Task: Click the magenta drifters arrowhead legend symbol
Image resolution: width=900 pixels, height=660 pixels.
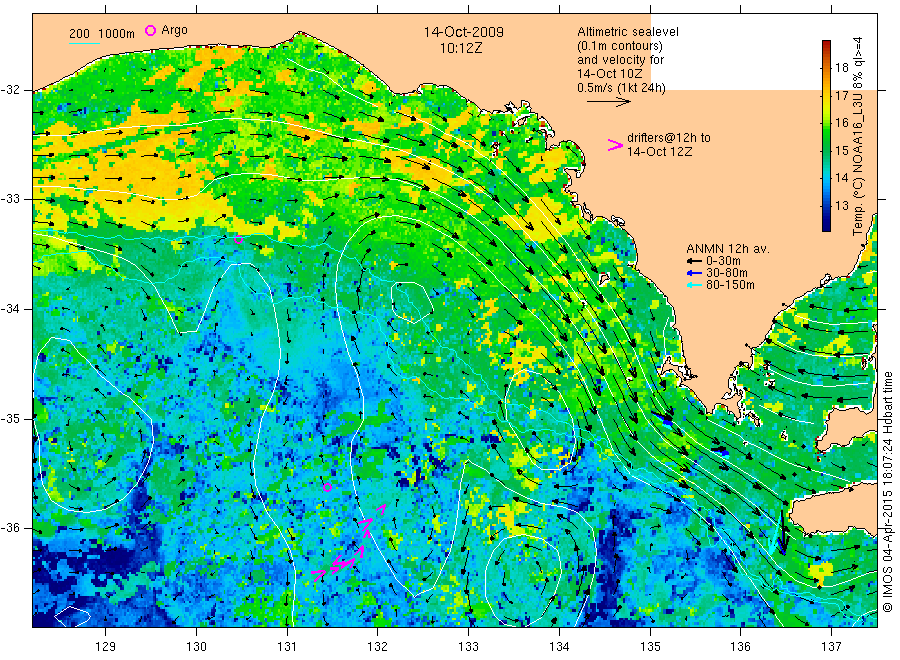Action: pos(615,145)
